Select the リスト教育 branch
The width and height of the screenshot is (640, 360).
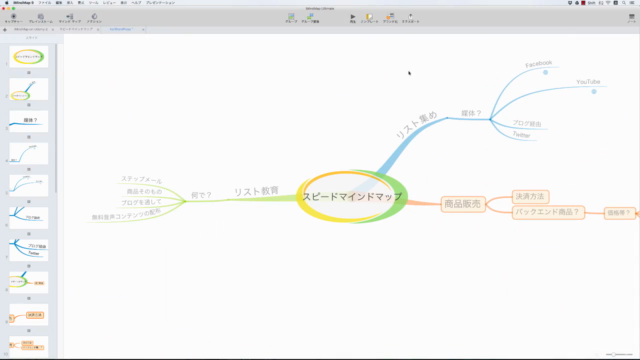point(256,191)
